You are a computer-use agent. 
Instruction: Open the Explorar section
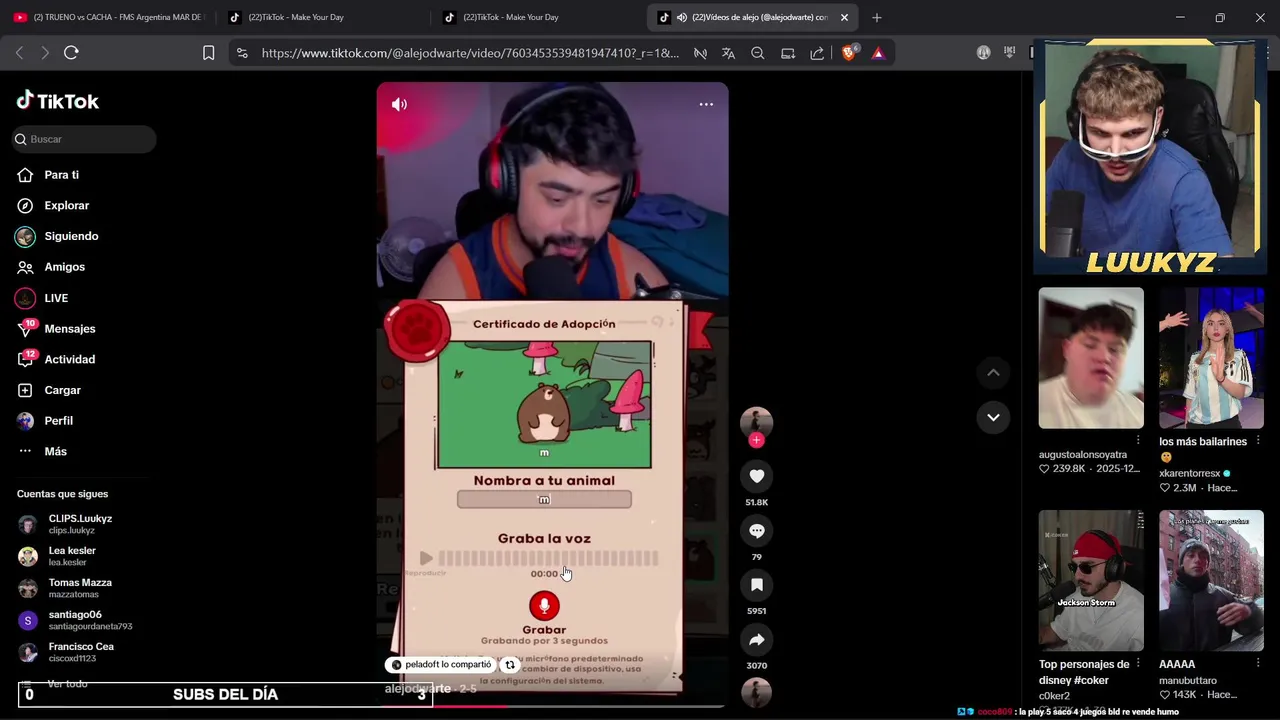[x=66, y=205]
